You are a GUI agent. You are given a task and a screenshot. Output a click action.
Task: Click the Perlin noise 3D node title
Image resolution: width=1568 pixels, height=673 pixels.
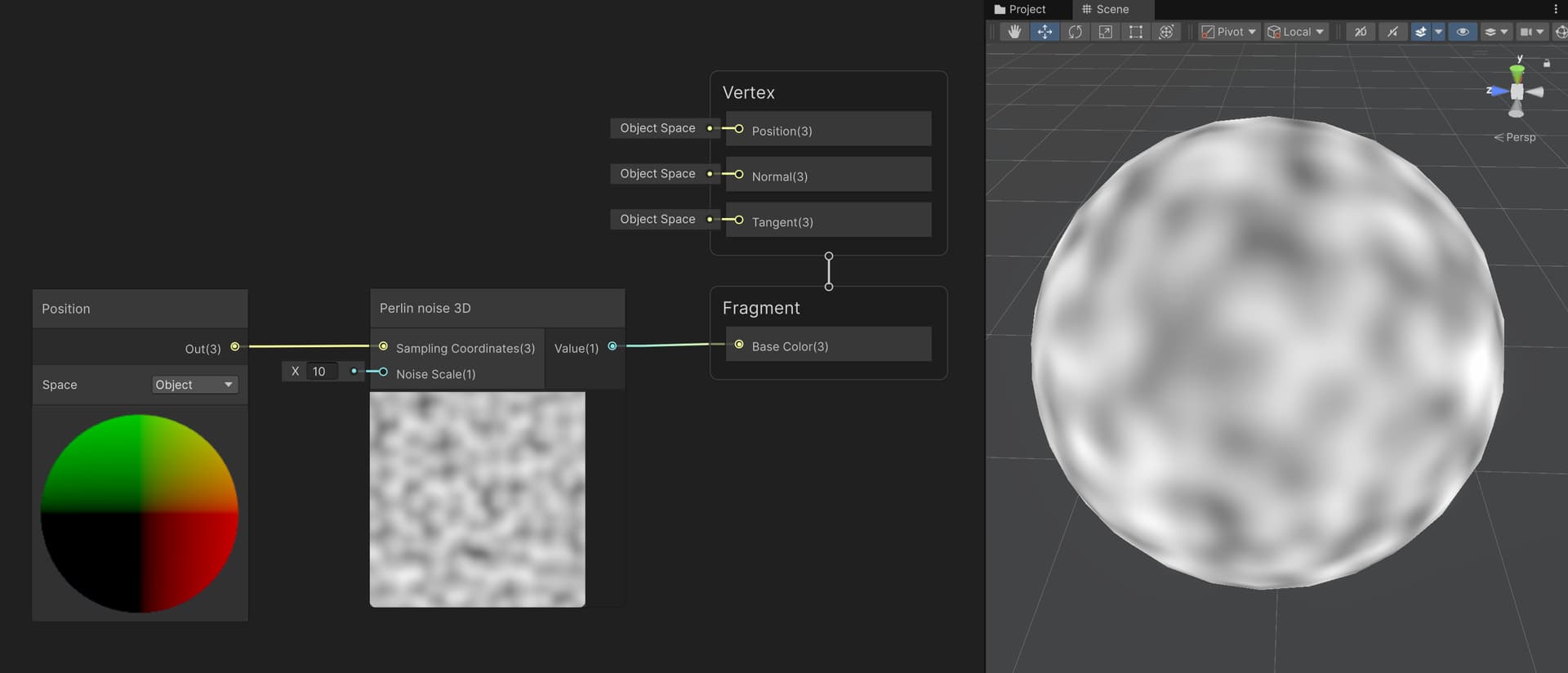[425, 308]
